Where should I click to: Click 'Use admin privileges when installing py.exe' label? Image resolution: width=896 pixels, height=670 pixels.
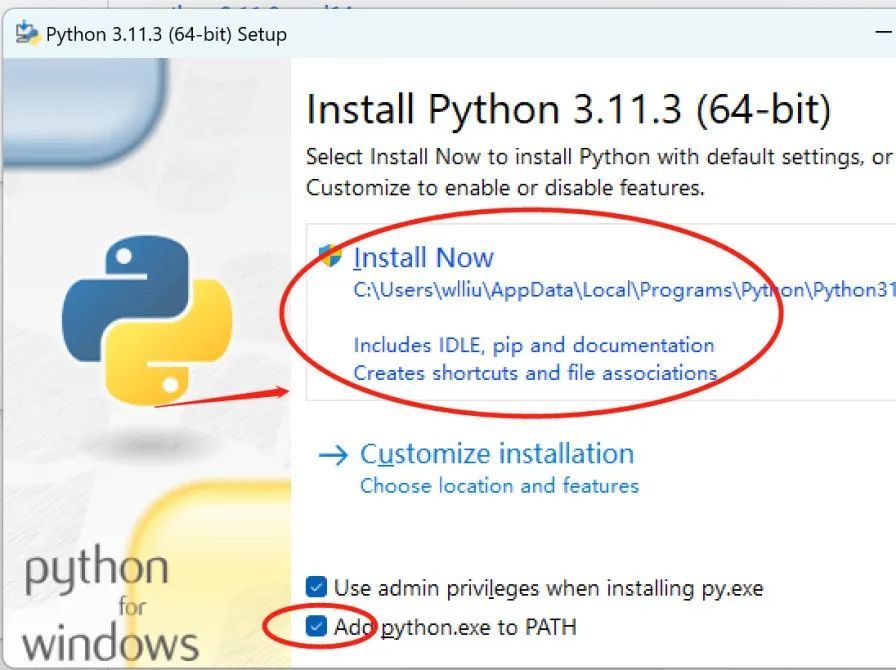(x=549, y=588)
